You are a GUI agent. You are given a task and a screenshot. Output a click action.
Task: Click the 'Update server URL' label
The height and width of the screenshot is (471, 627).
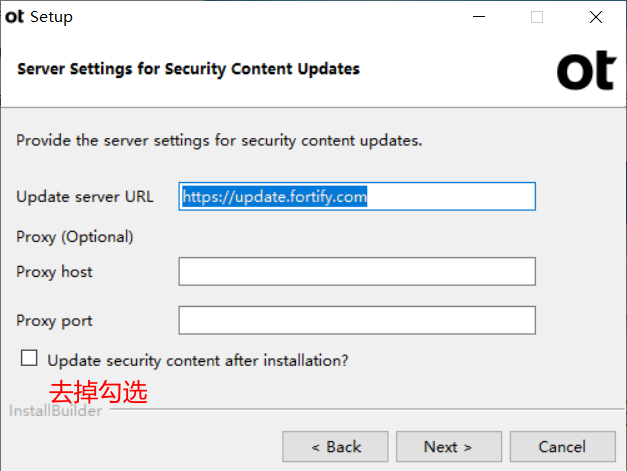click(x=85, y=197)
